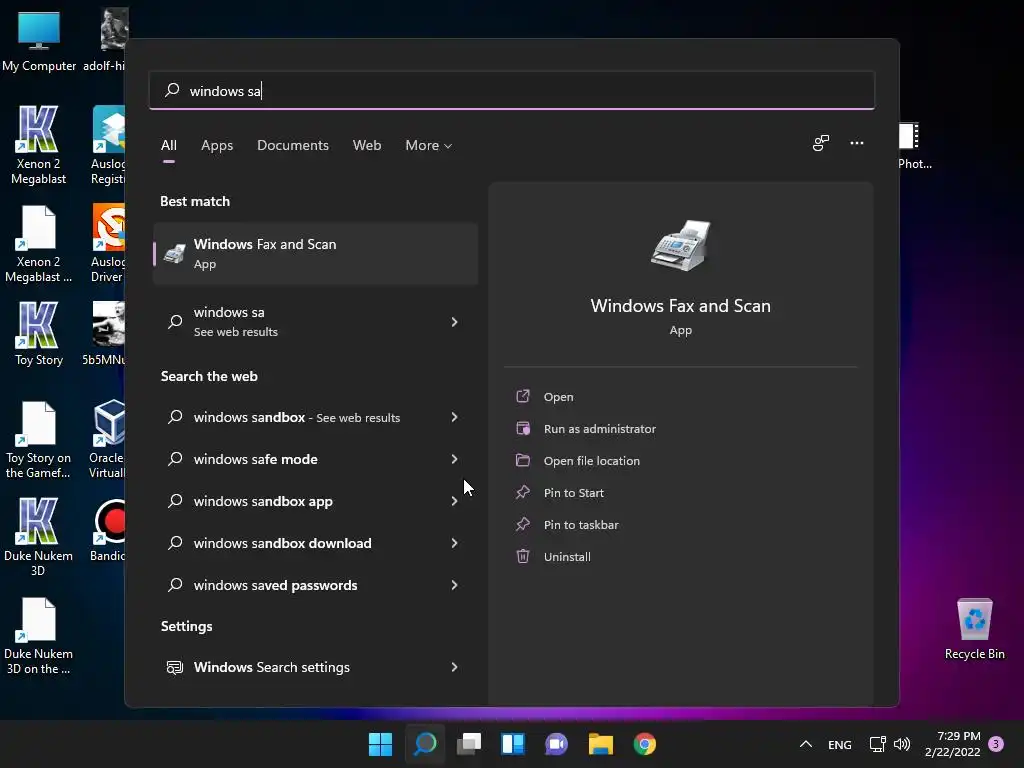Viewport: 1024px width, 768px height.
Task: Switch to the Web search tab
Action: tap(367, 145)
